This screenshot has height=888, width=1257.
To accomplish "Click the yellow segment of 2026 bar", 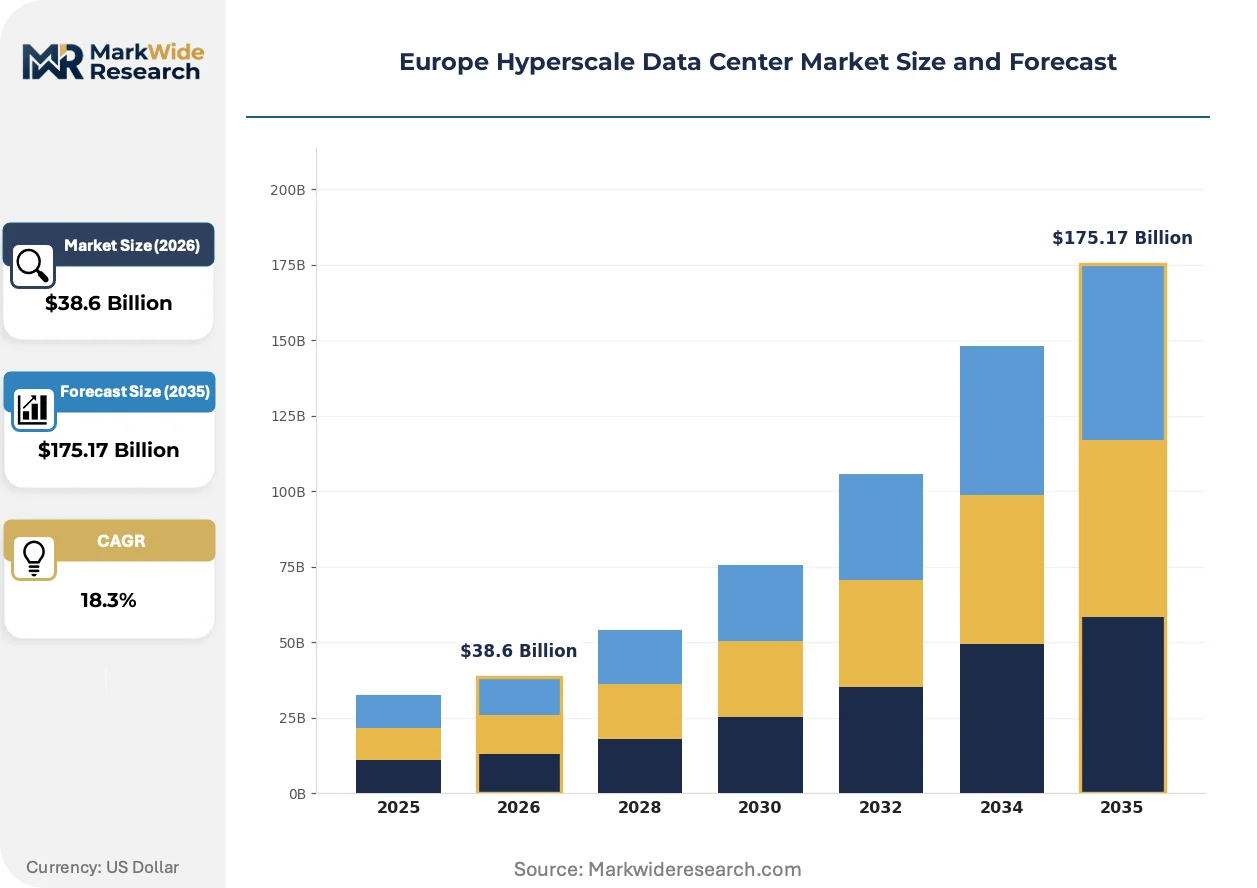I will [x=519, y=734].
